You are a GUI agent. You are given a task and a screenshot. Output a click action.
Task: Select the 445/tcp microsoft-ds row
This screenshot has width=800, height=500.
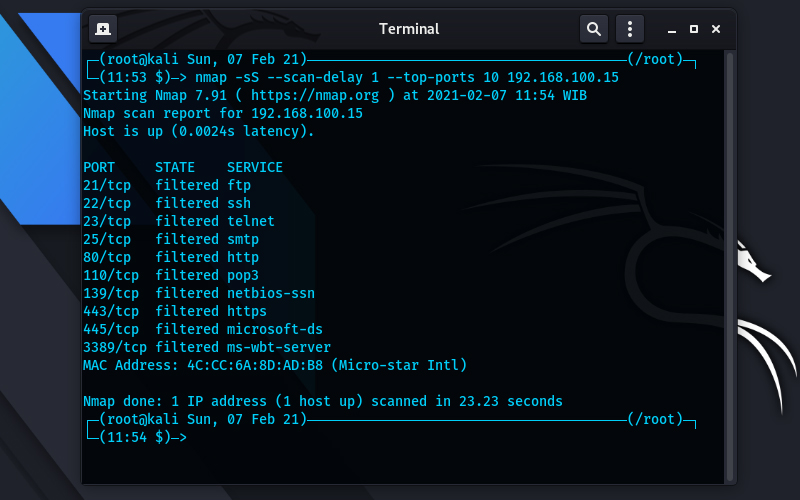tap(203, 330)
